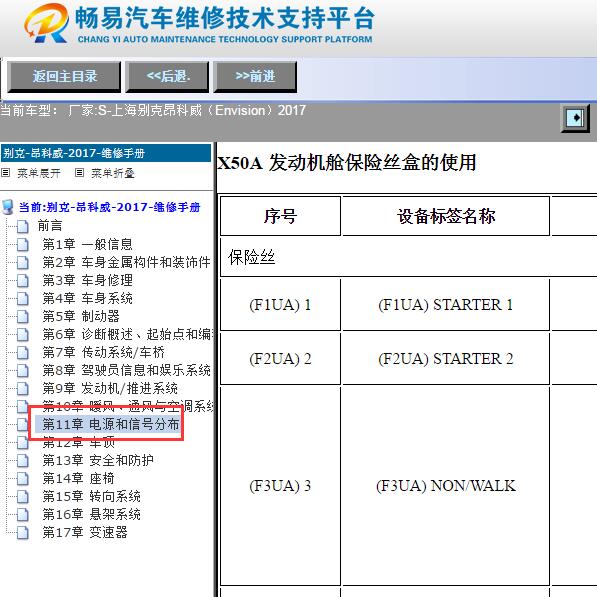Image resolution: width=597 pixels, height=597 pixels.
Task: Click the 菜单展开 box icon
Action: pos(5,173)
